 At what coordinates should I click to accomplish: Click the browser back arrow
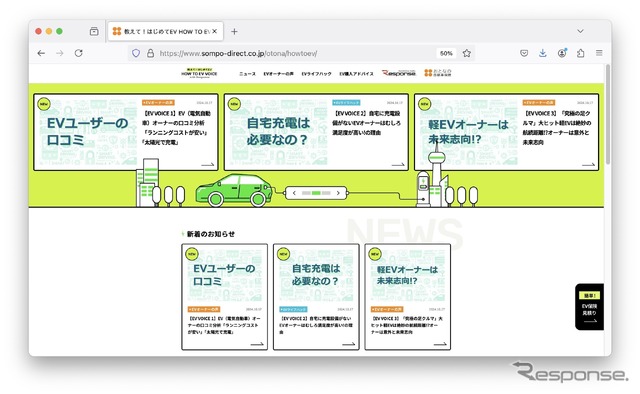[x=41, y=53]
